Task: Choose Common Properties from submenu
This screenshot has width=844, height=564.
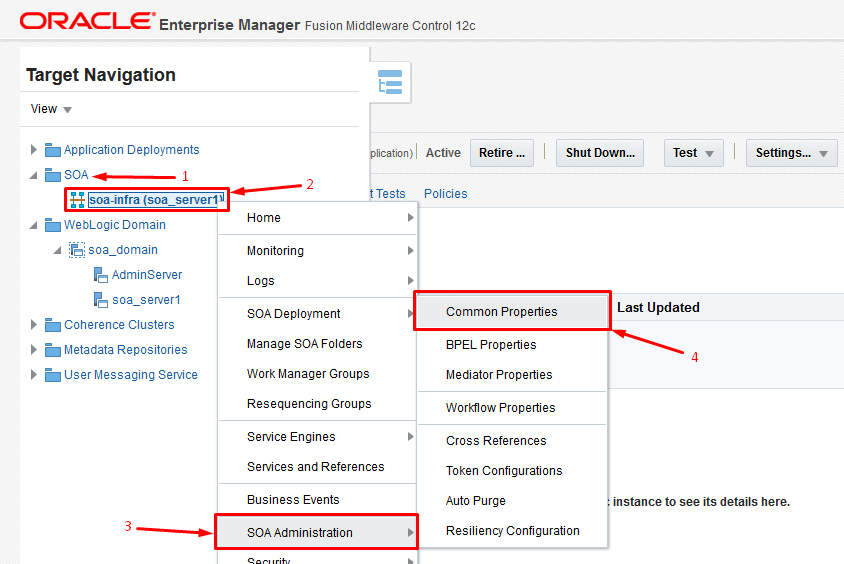Action: 512,312
